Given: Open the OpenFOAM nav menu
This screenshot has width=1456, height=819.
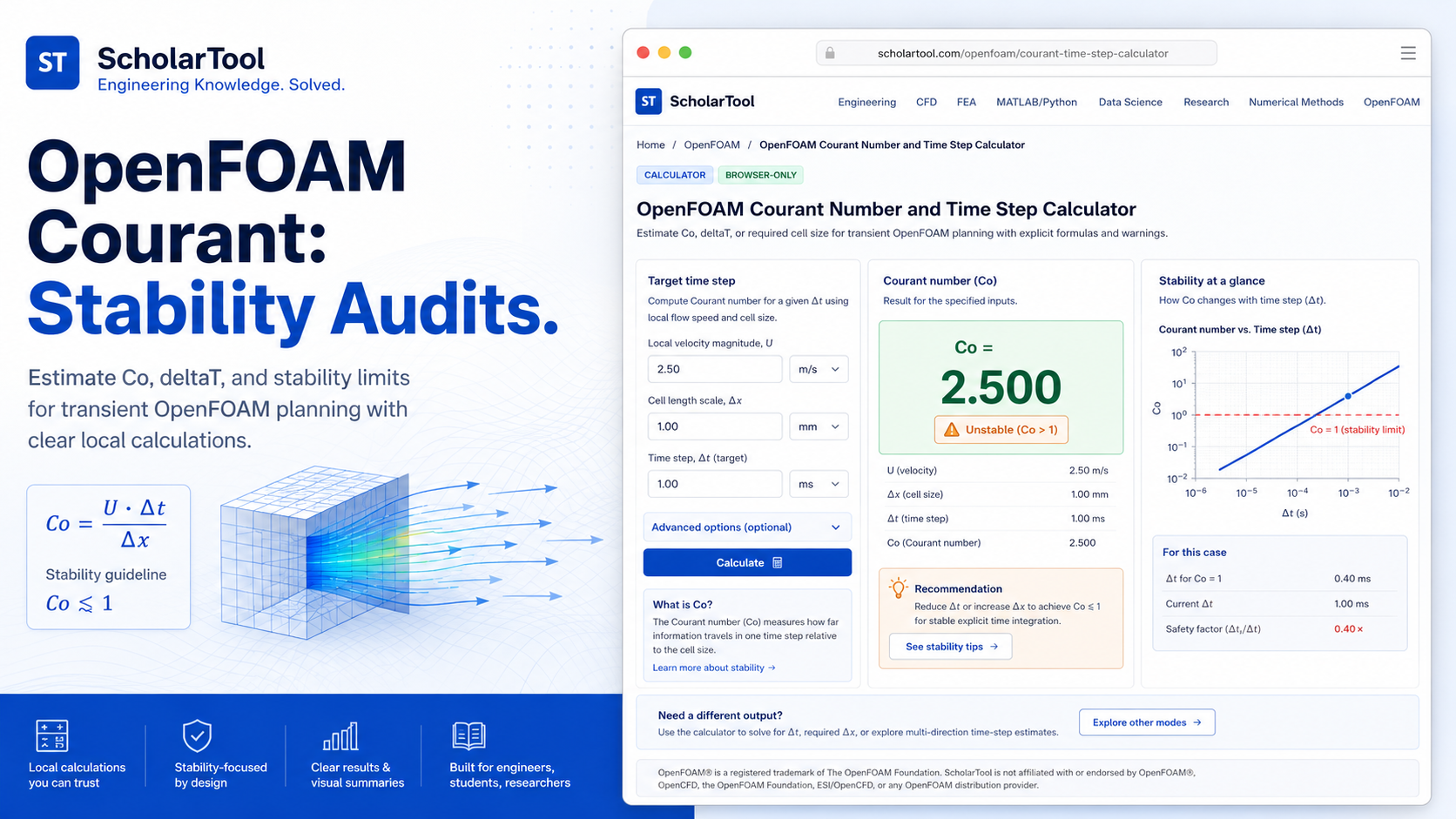Looking at the screenshot, I should [1392, 102].
